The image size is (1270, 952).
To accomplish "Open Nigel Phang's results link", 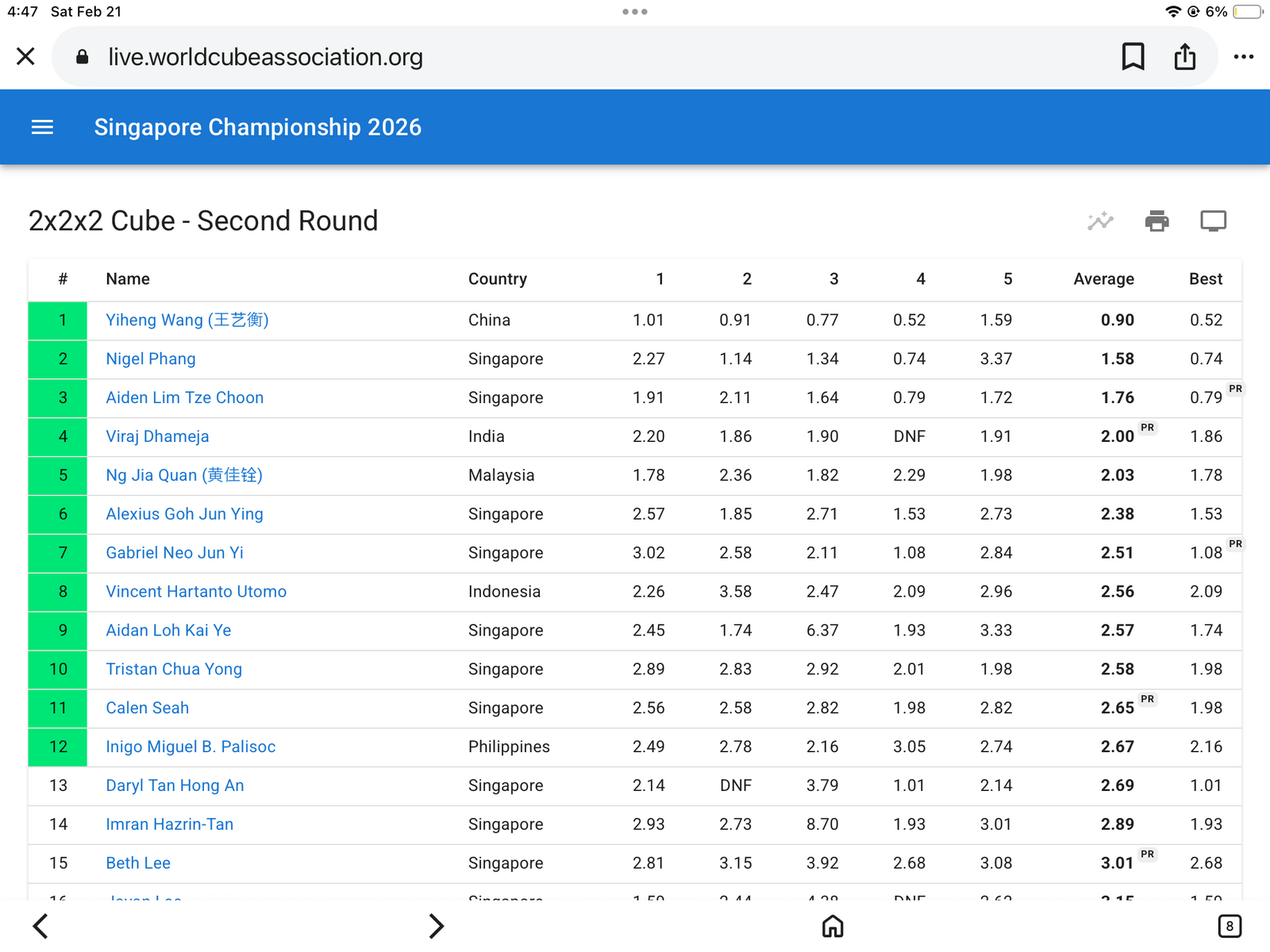I will pos(151,359).
